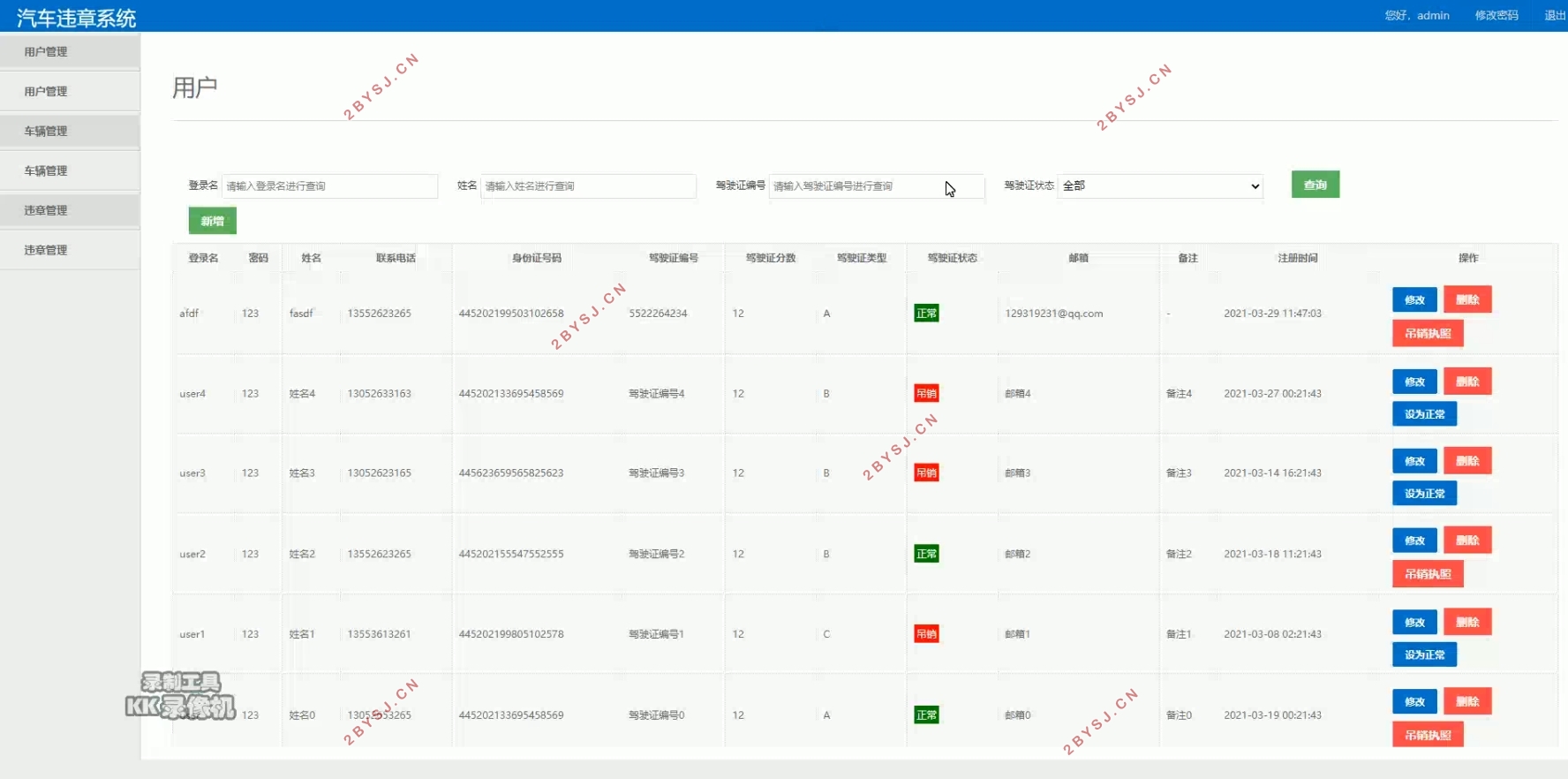Click the 用户 page heading

(x=195, y=87)
